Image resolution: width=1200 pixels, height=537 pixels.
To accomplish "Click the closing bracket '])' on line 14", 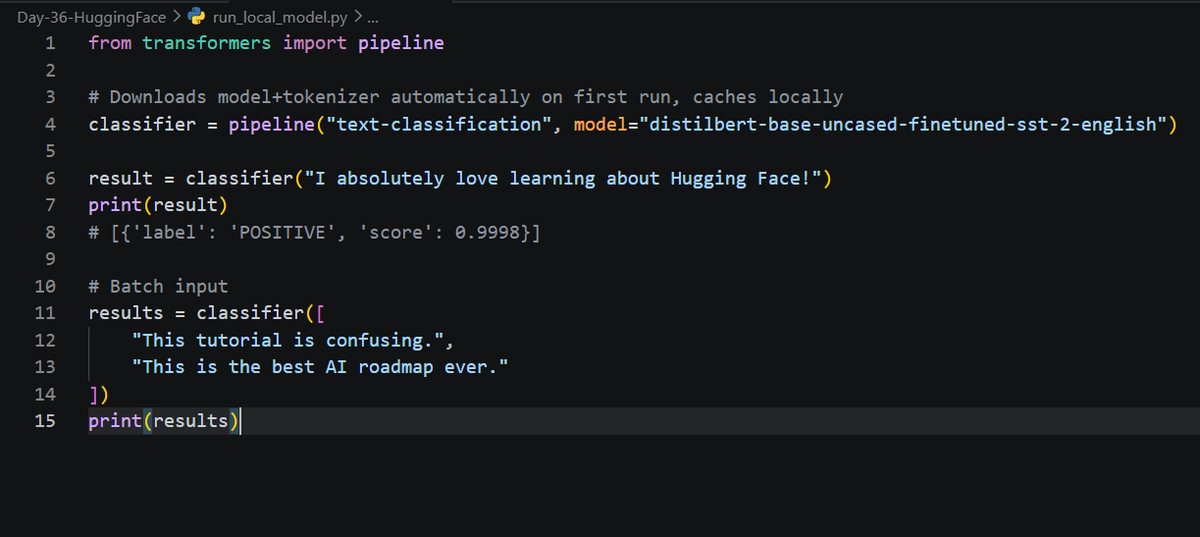I will tap(99, 394).
